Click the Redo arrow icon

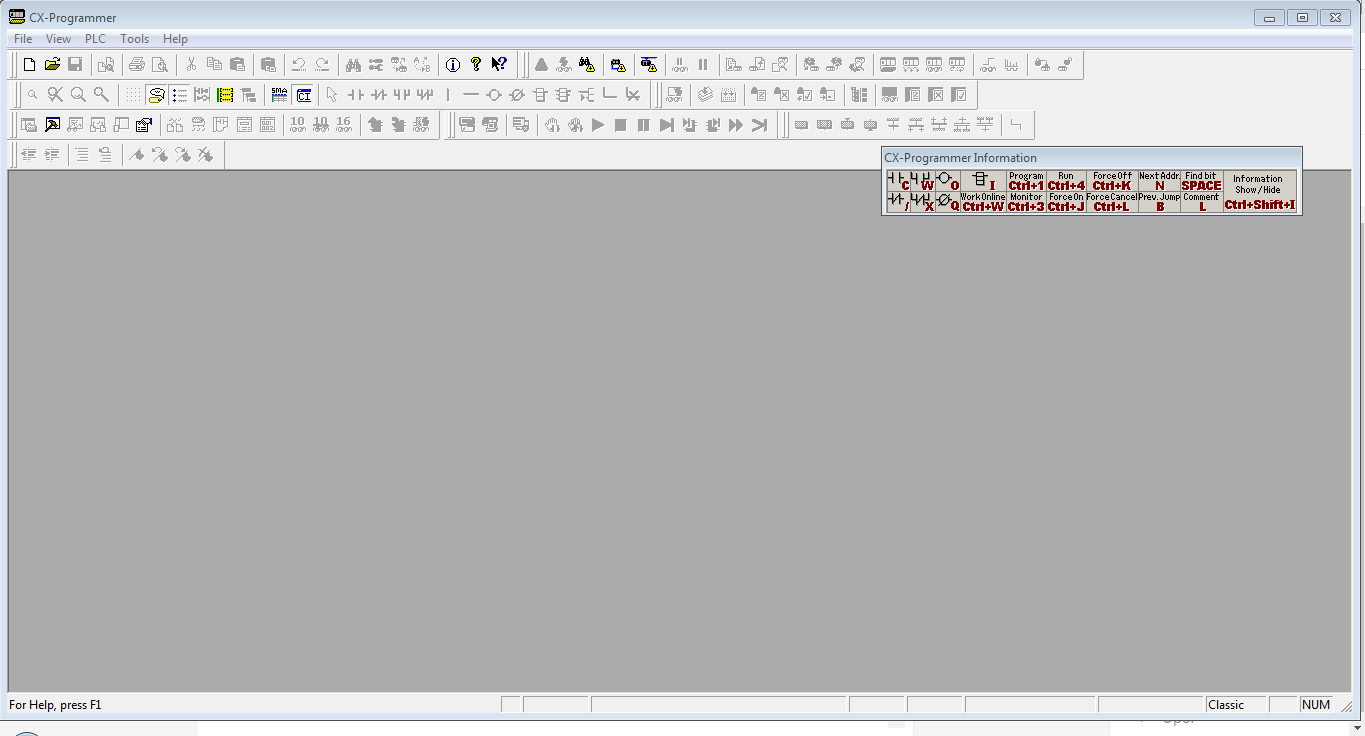pyautogui.click(x=322, y=65)
